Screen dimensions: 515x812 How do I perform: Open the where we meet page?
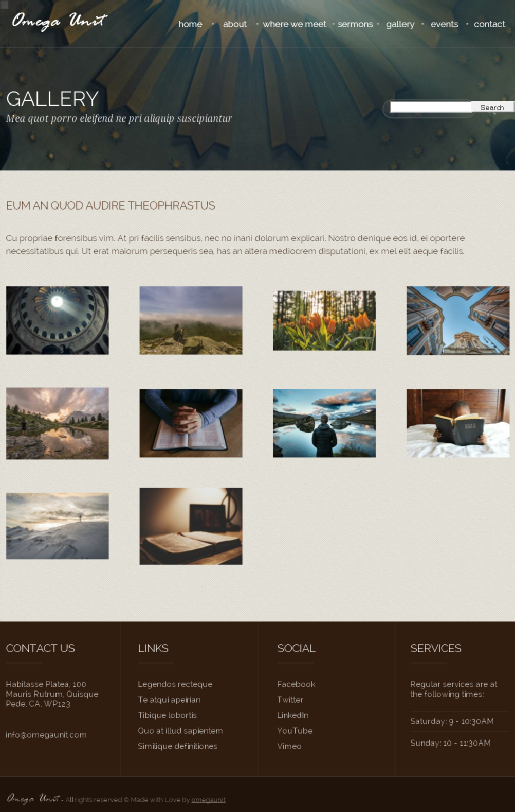click(x=294, y=24)
